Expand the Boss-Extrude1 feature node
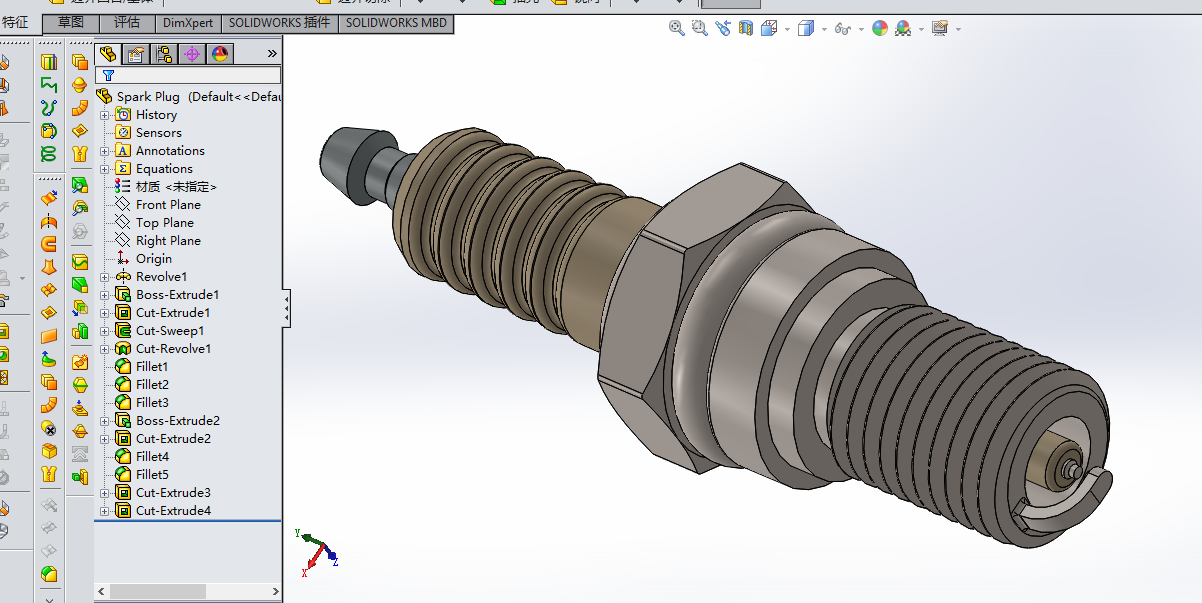Image resolution: width=1202 pixels, height=603 pixels. [104, 295]
